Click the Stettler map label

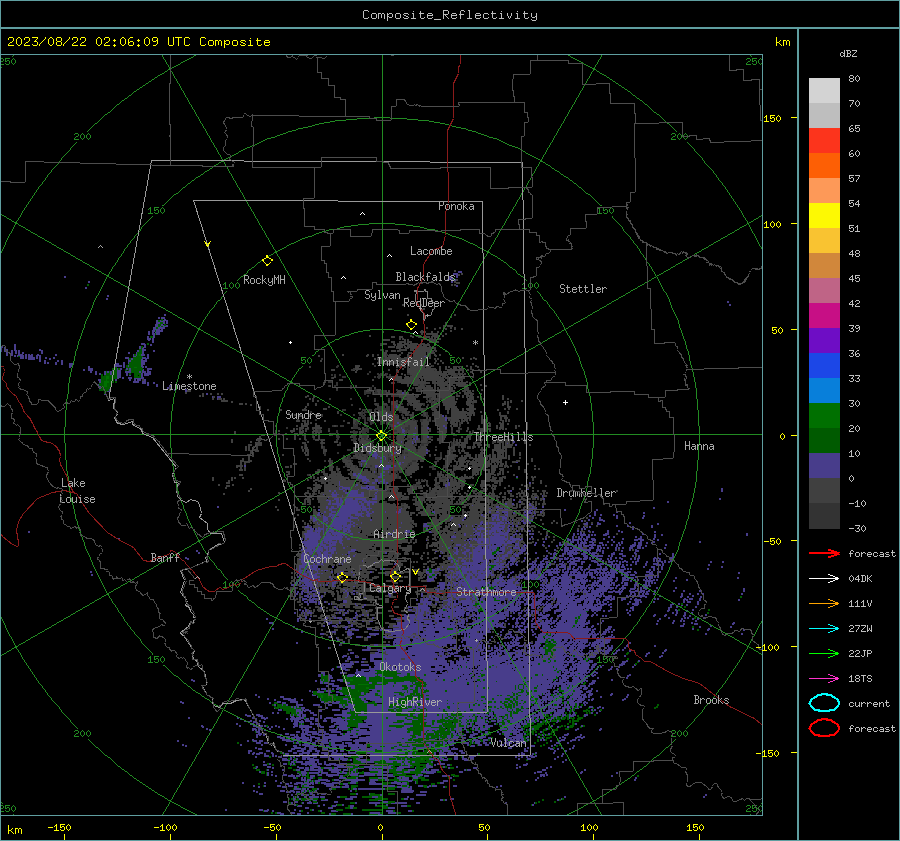[583, 289]
